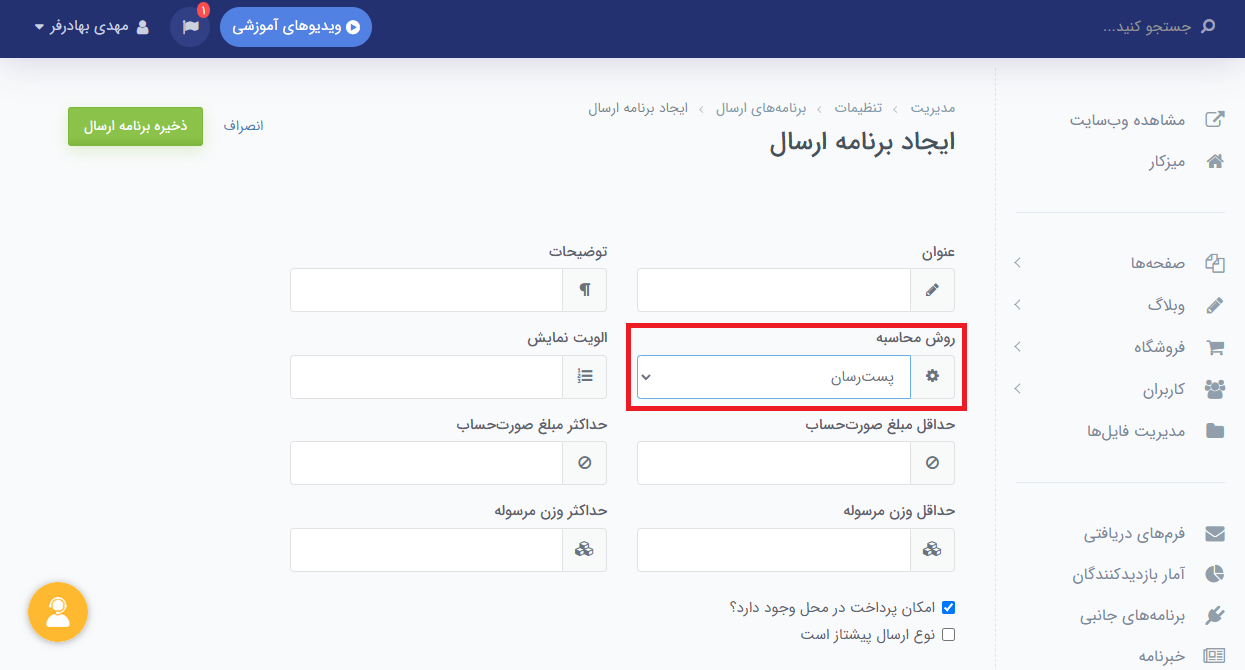This screenshot has height=670, width=1245.
Task: Enable the نوع ارسال پیشتاز است checkbox
Action: (948, 634)
